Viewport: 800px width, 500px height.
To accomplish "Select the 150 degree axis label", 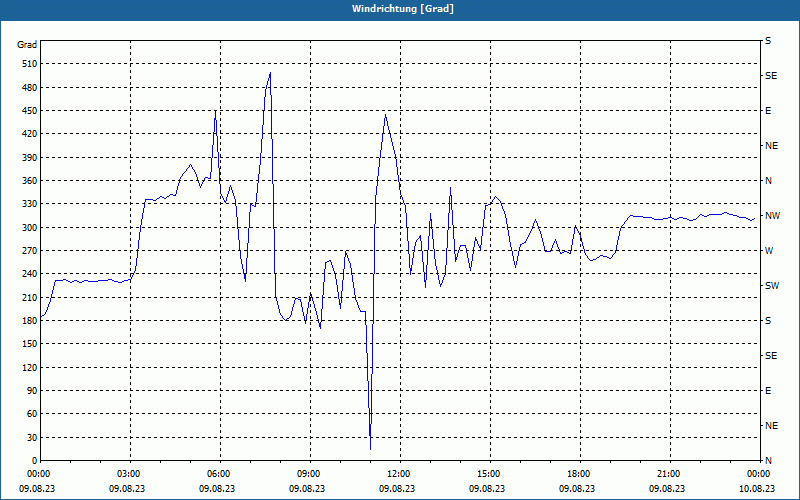I will 30,344.
